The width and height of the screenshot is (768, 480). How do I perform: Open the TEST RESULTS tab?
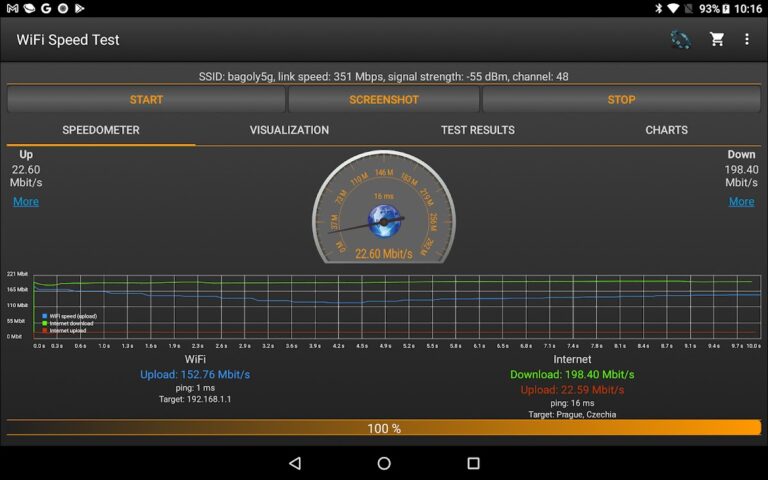coord(478,130)
